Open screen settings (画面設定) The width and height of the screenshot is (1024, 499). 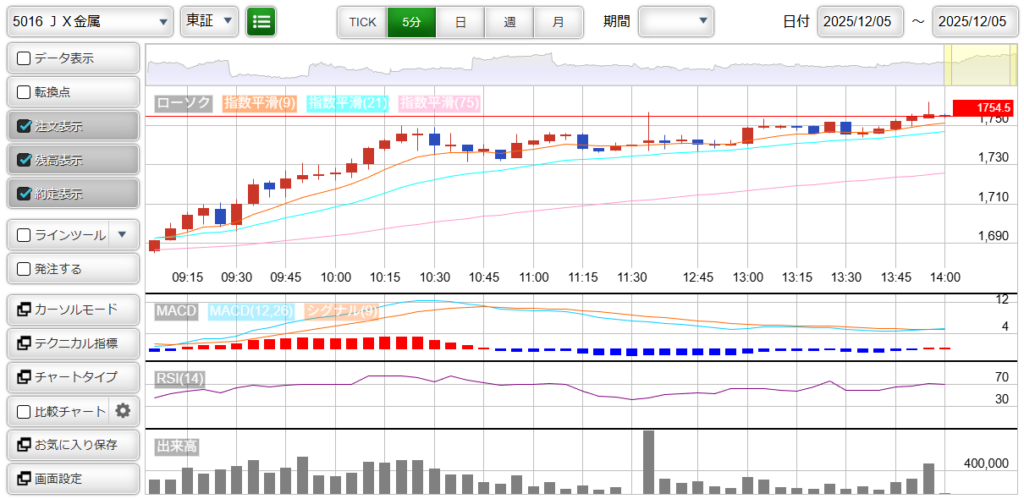pos(72,478)
